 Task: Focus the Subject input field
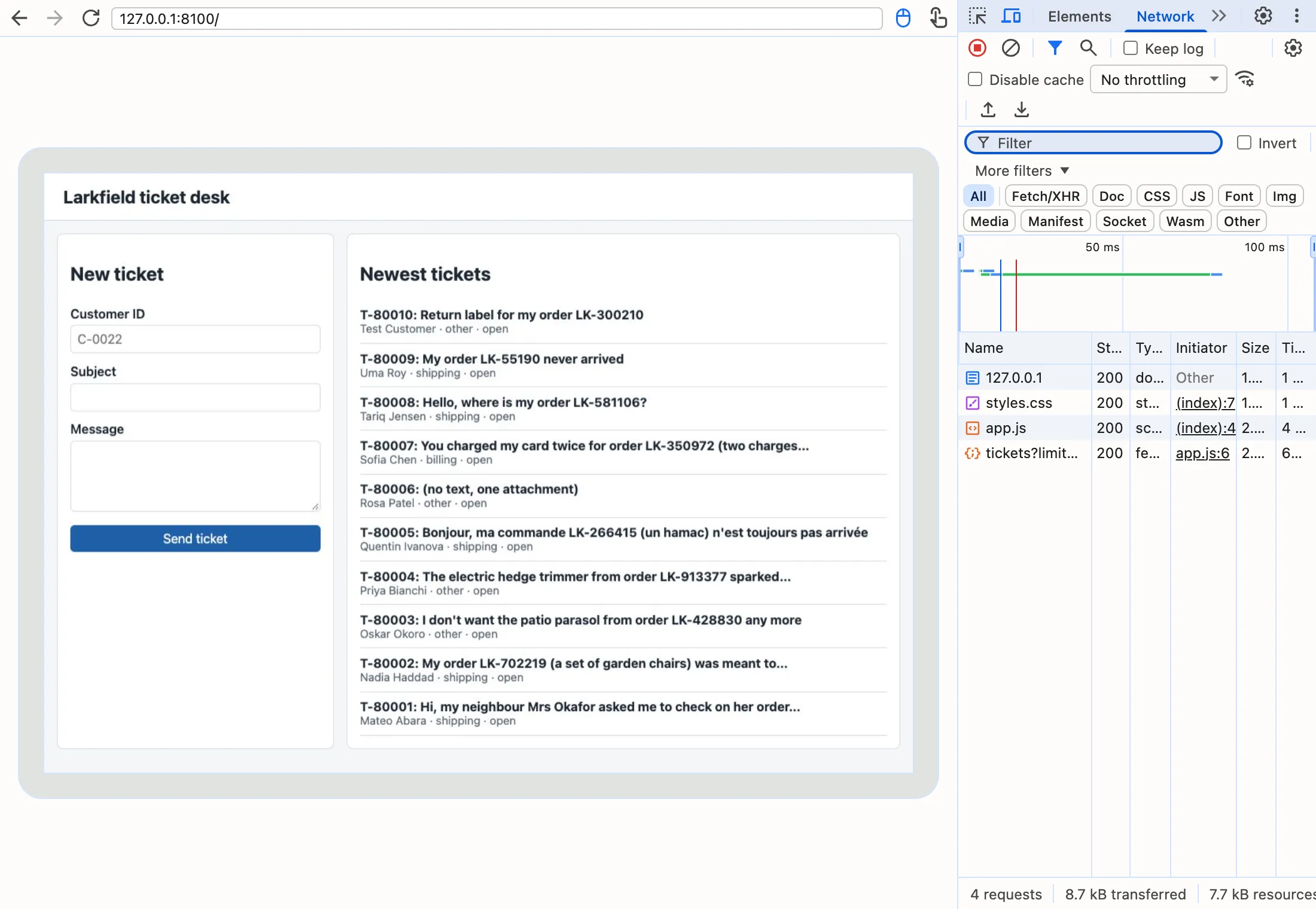click(195, 397)
